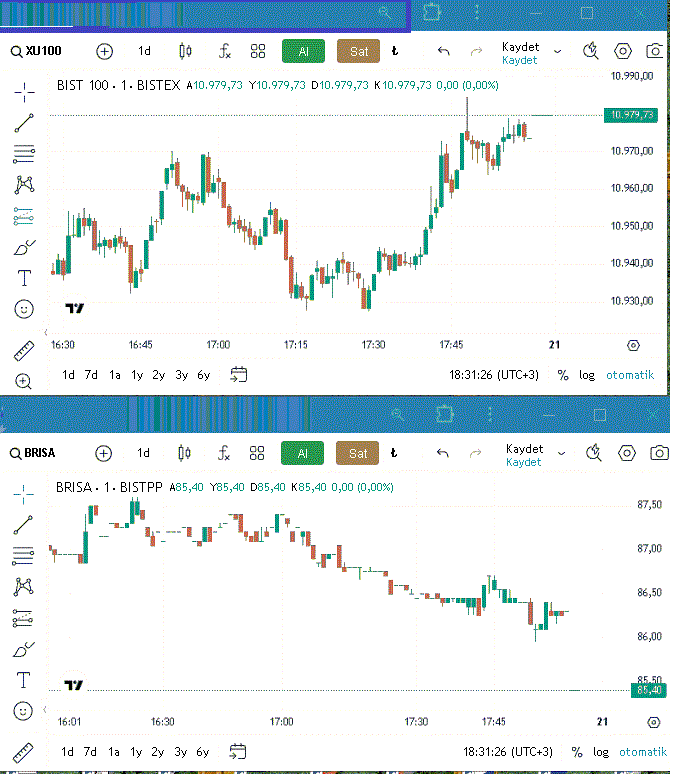Open the candlestick chart type menu in XU100 toolbar
679x783 pixels.
click(185, 51)
